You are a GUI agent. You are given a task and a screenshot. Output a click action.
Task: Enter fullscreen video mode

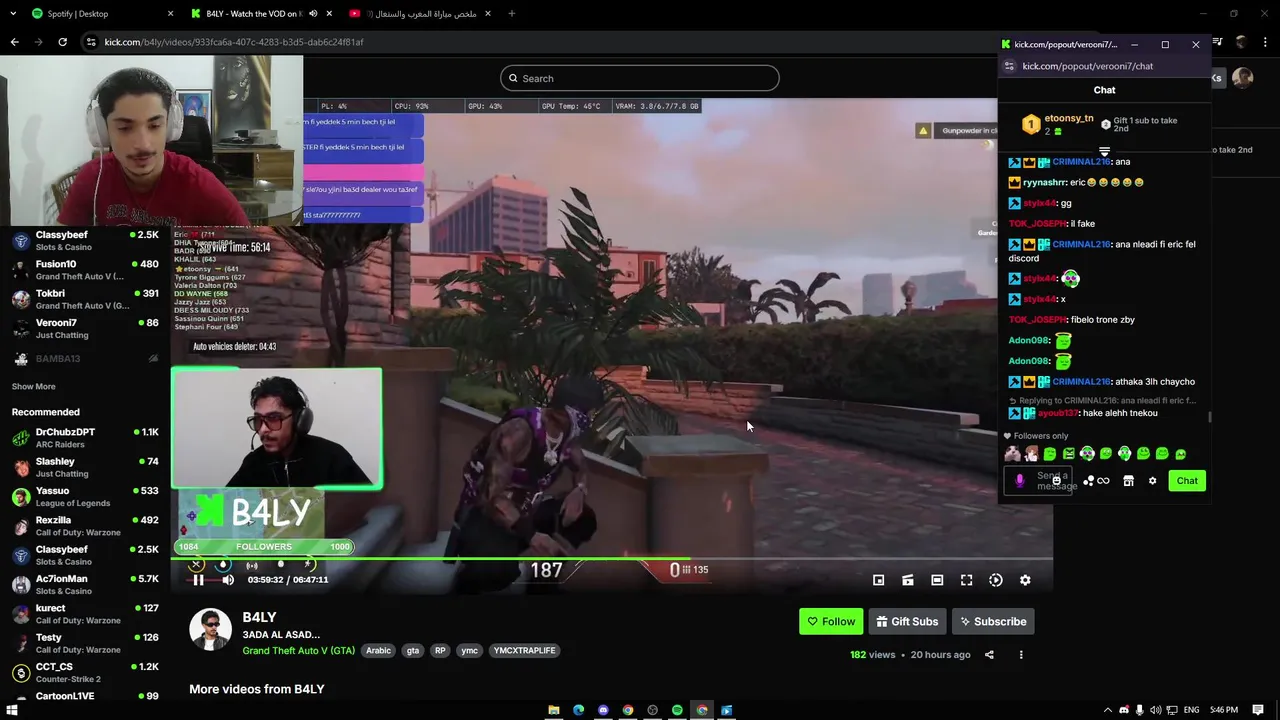click(966, 580)
